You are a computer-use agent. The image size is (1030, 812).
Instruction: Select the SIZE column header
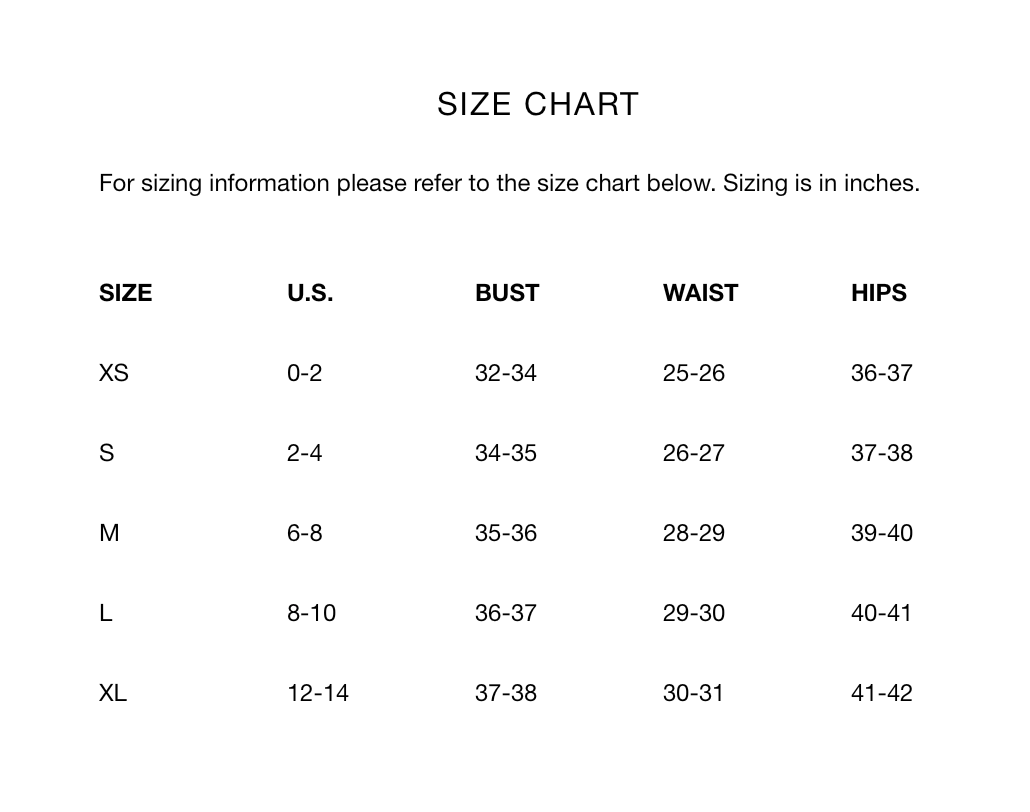point(125,293)
